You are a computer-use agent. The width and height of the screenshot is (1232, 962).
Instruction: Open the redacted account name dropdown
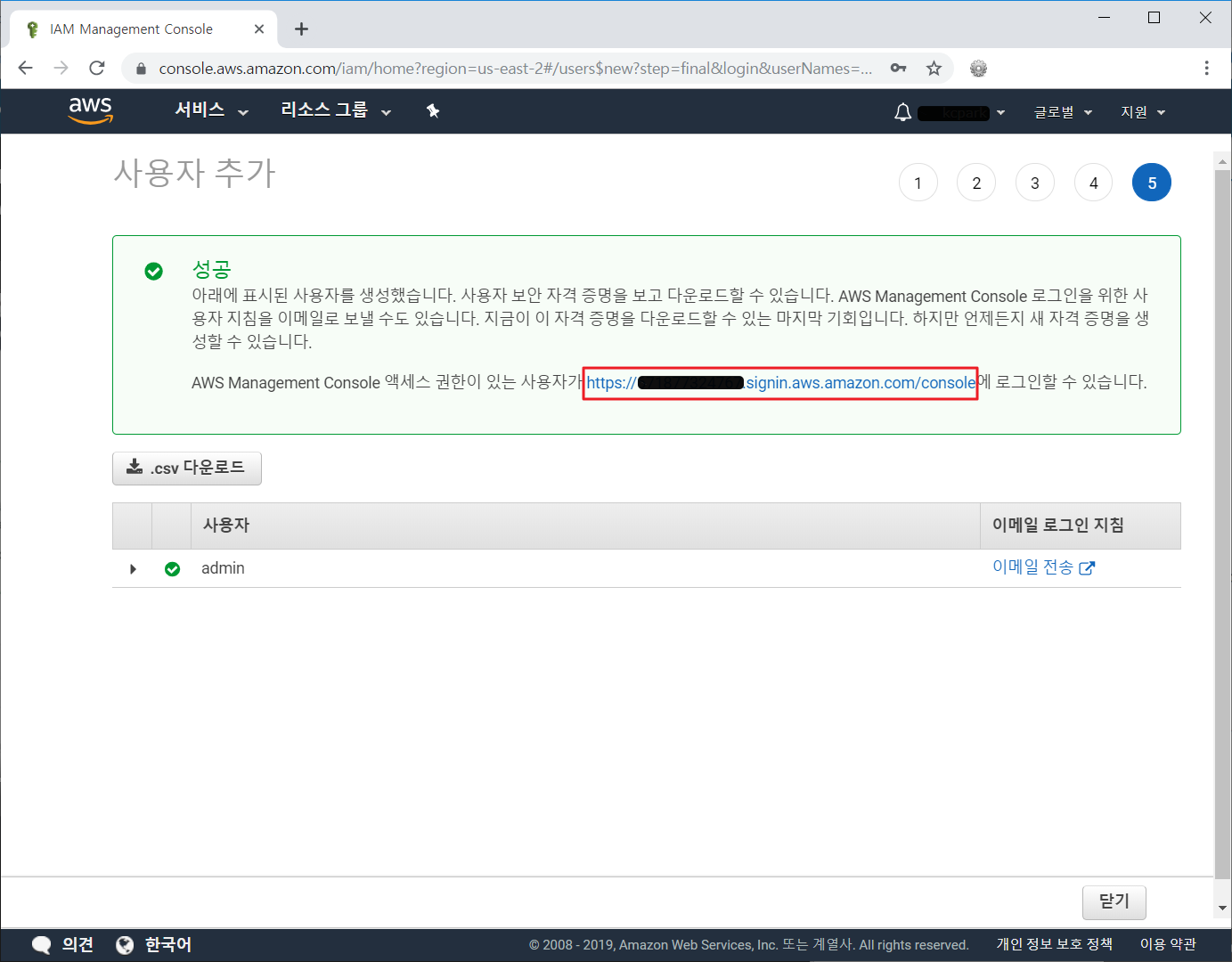961,113
